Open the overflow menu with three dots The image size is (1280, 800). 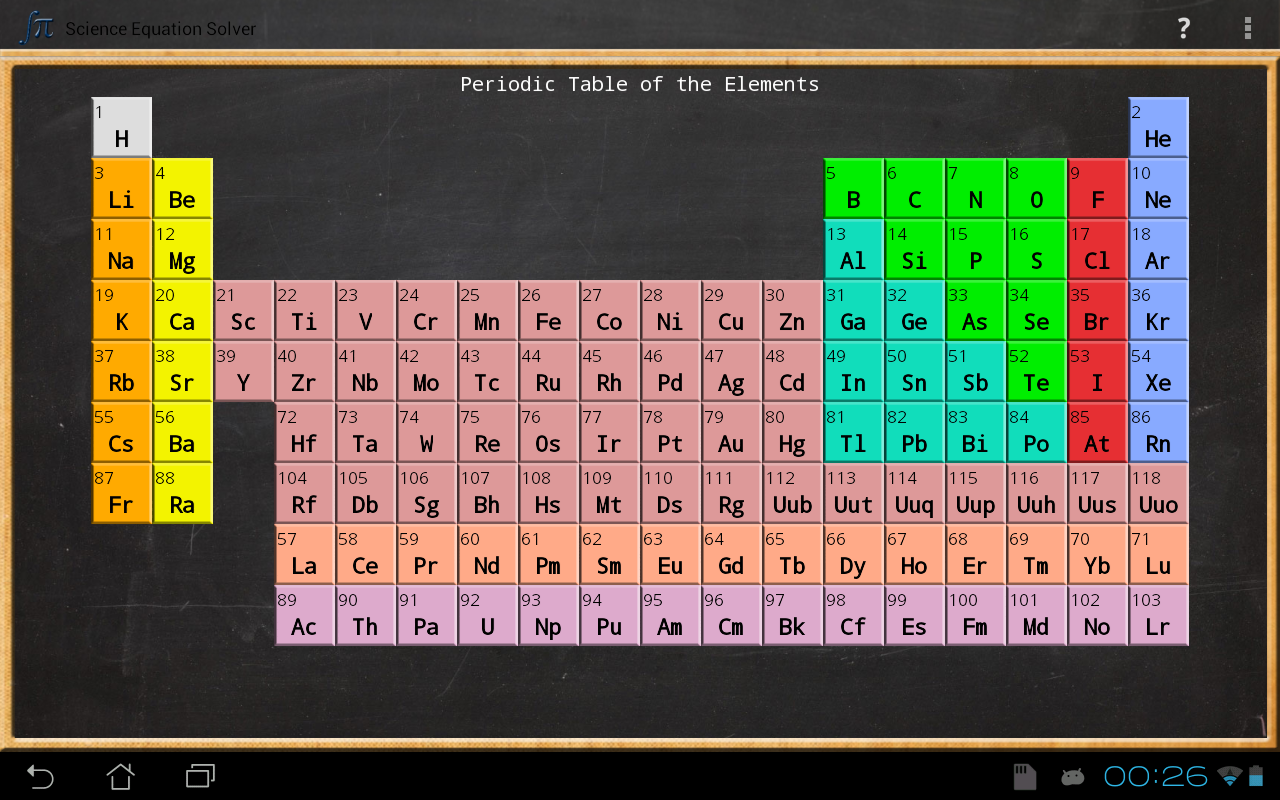pos(1247,28)
